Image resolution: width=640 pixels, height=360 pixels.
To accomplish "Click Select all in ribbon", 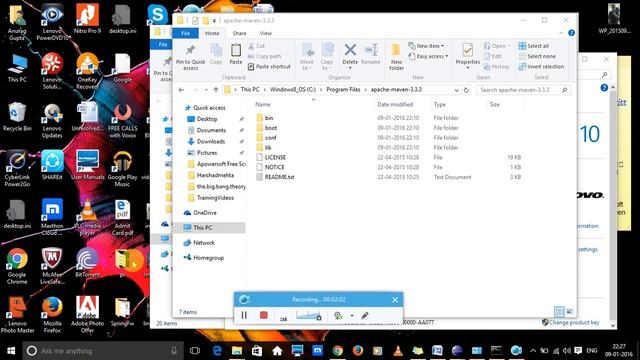I will [533, 46].
